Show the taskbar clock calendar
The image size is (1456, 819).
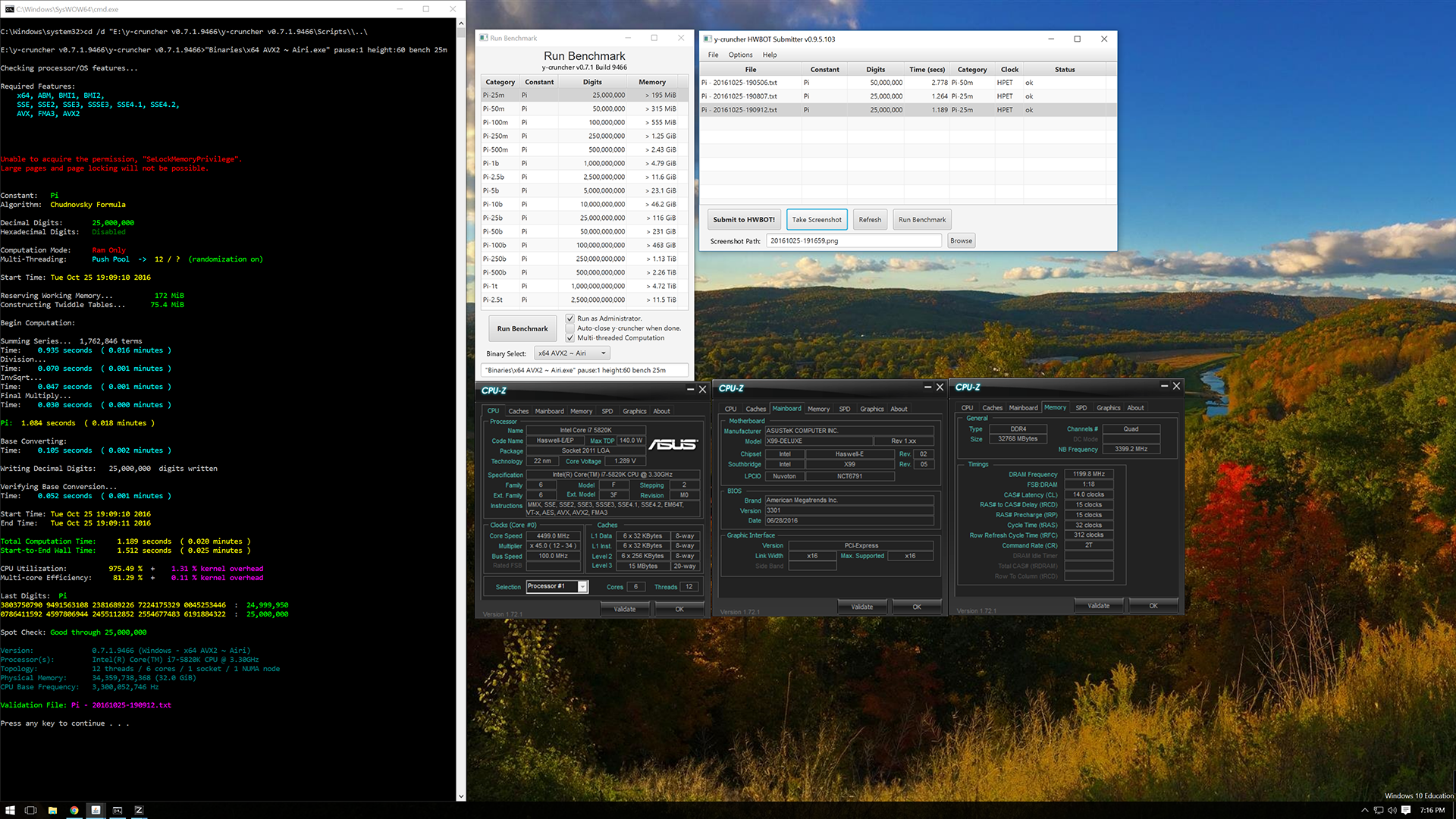click(x=1432, y=810)
